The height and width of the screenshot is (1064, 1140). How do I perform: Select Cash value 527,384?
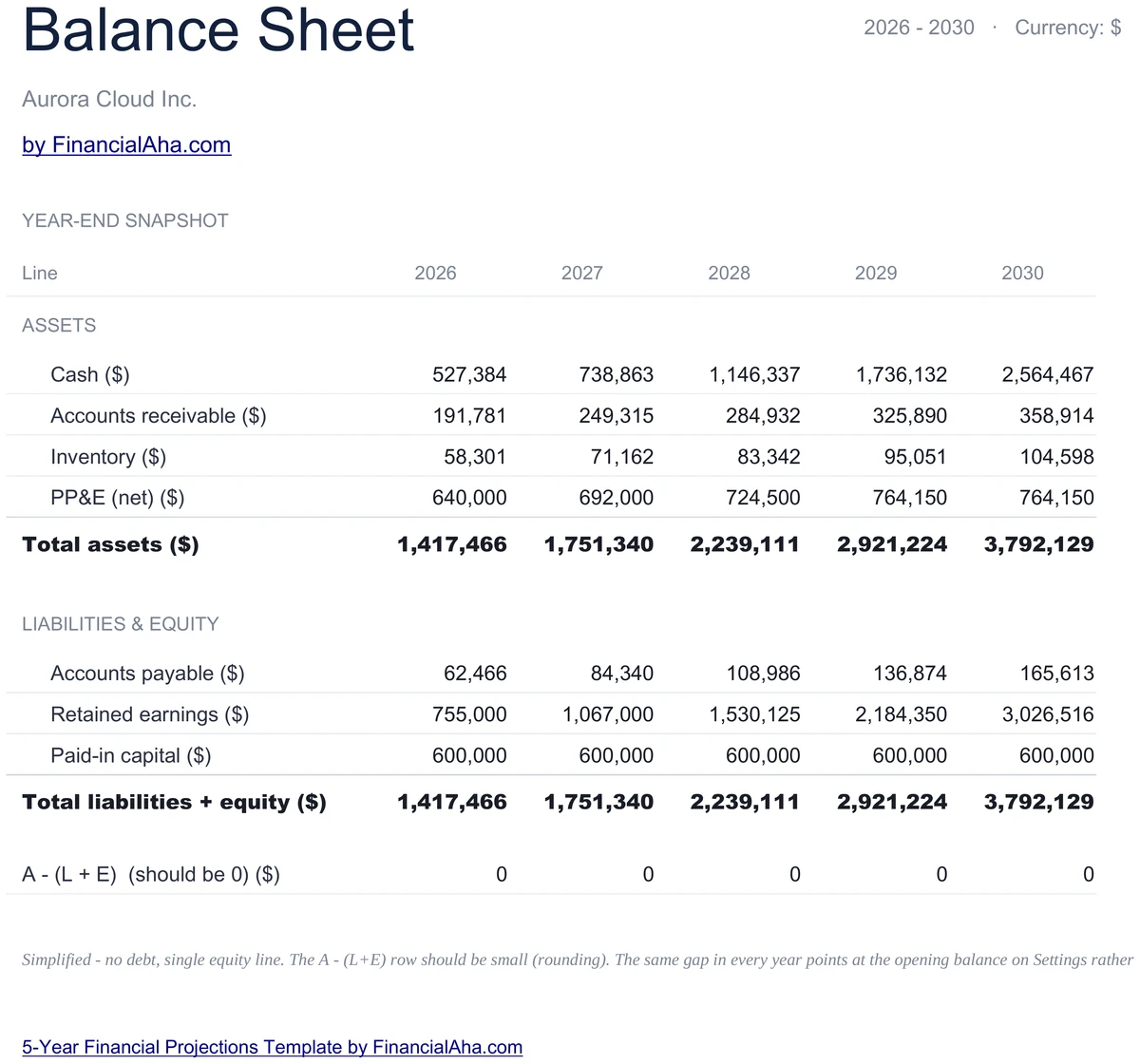[x=469, y=374]
